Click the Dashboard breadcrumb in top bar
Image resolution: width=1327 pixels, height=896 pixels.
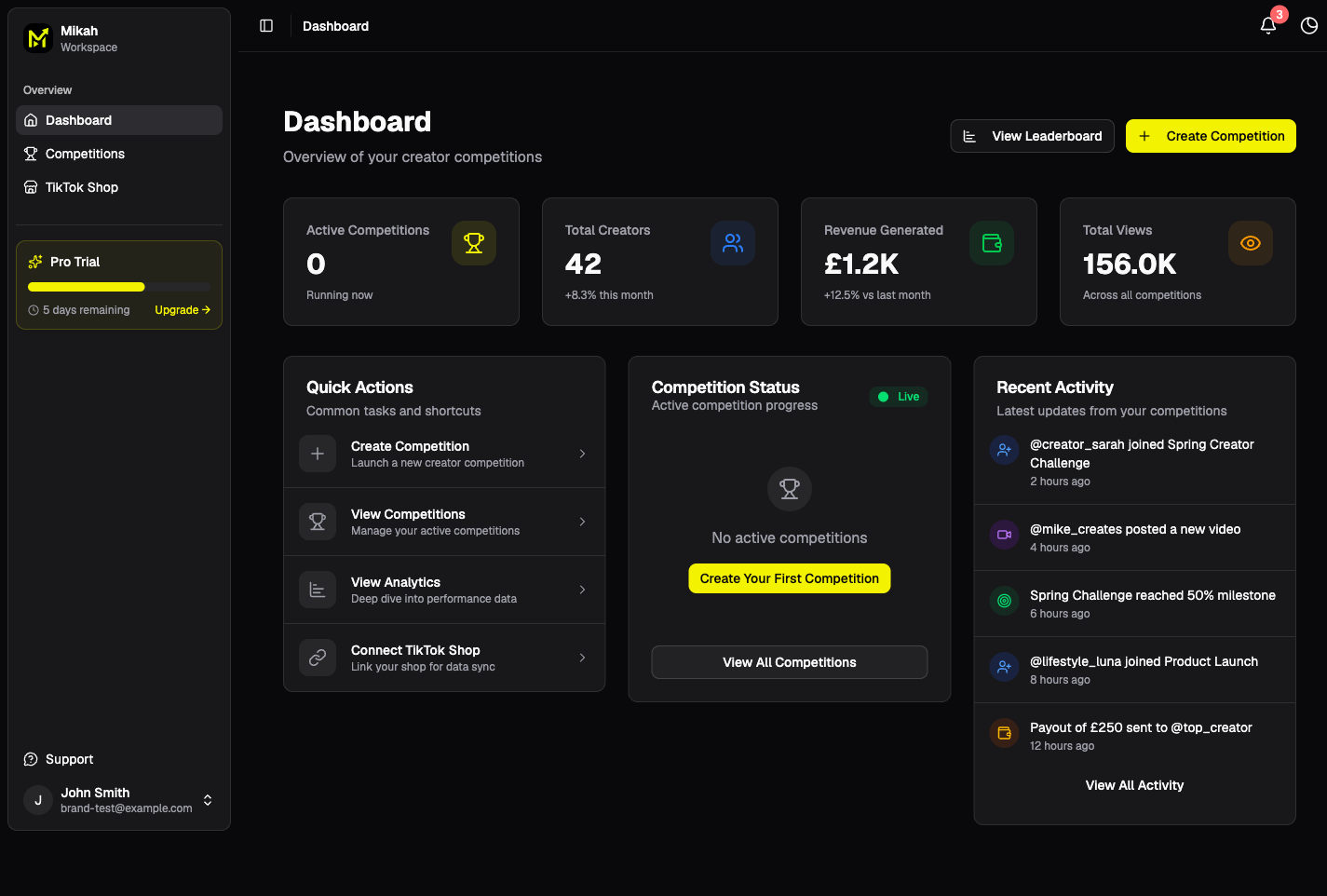click(335, 26)
